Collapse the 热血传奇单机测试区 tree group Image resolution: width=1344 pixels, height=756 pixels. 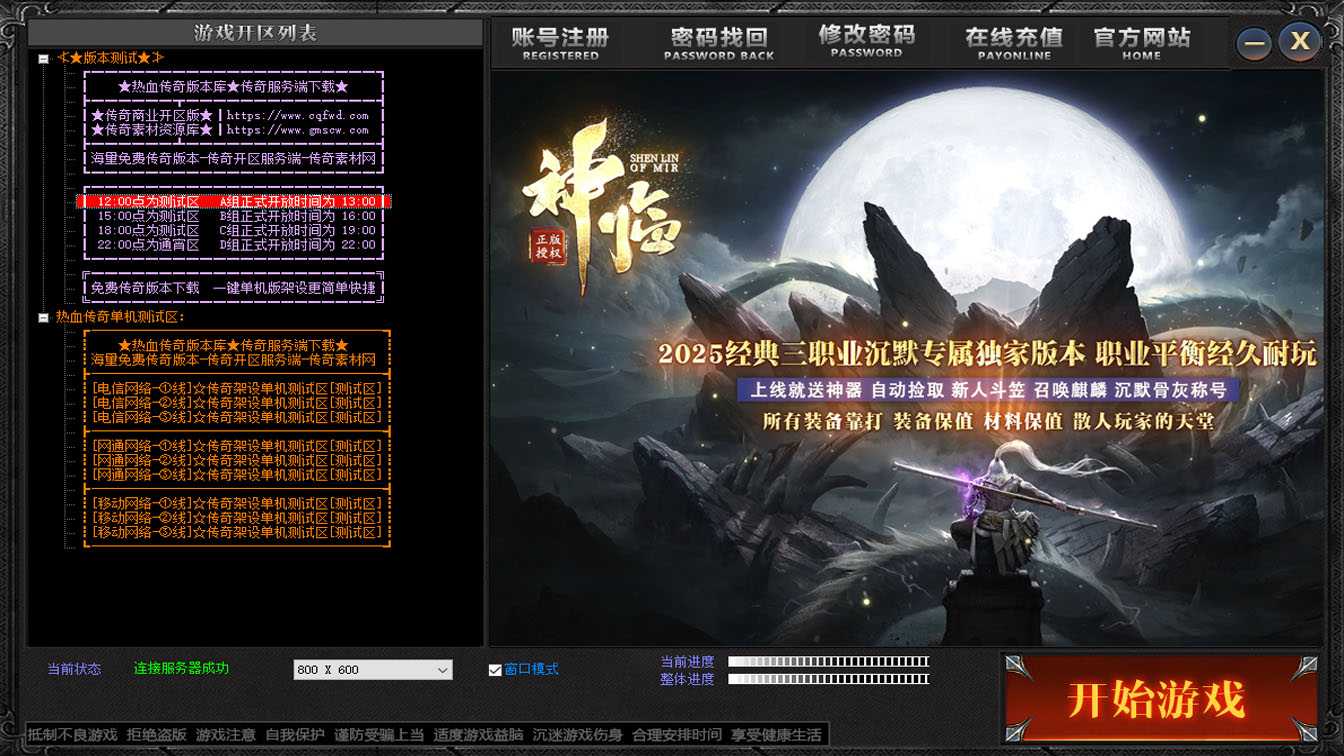click(x=43, y=318)
